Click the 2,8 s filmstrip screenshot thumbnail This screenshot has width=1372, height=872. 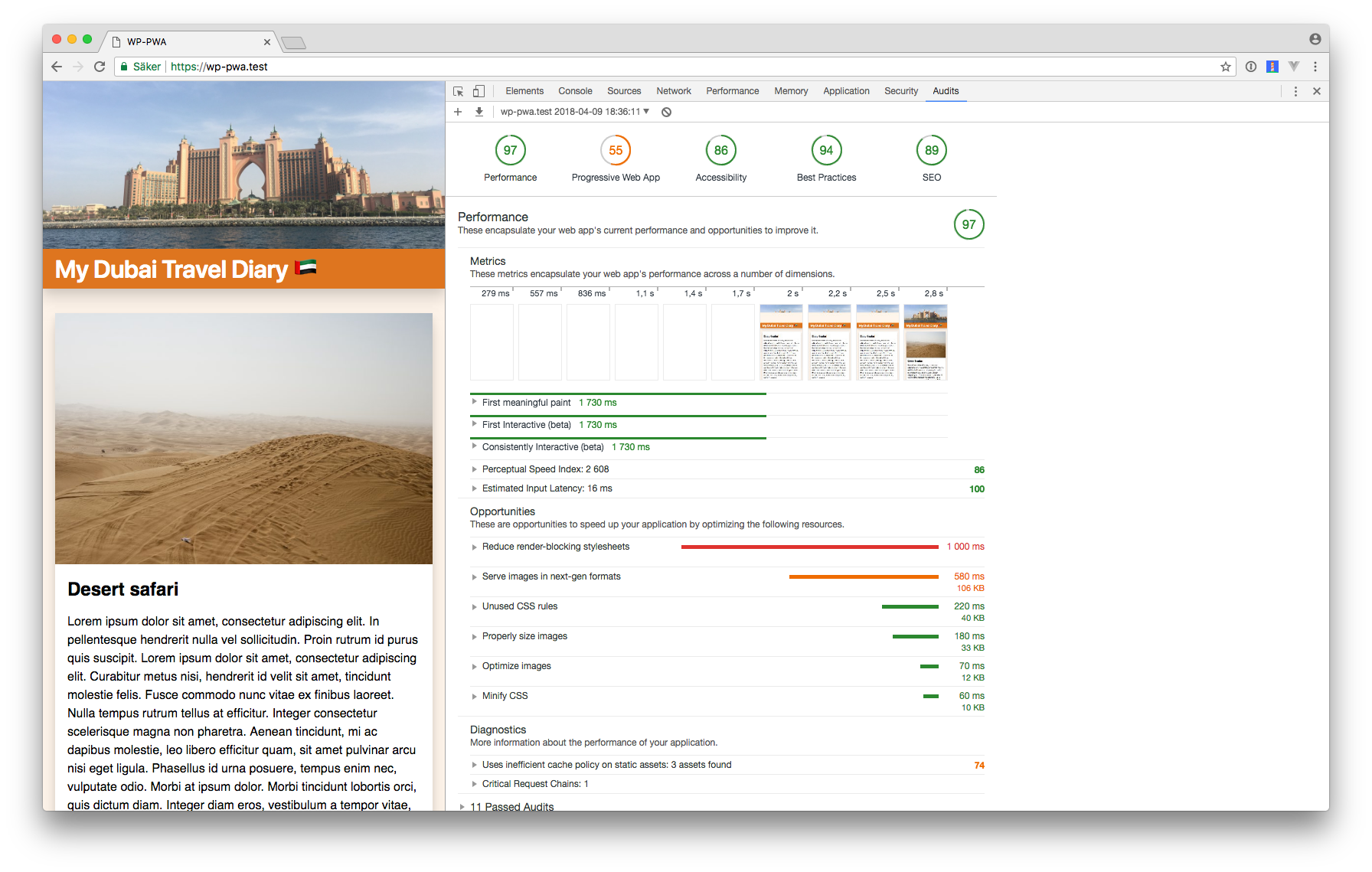pyautogui.click(x=926, y=342)
